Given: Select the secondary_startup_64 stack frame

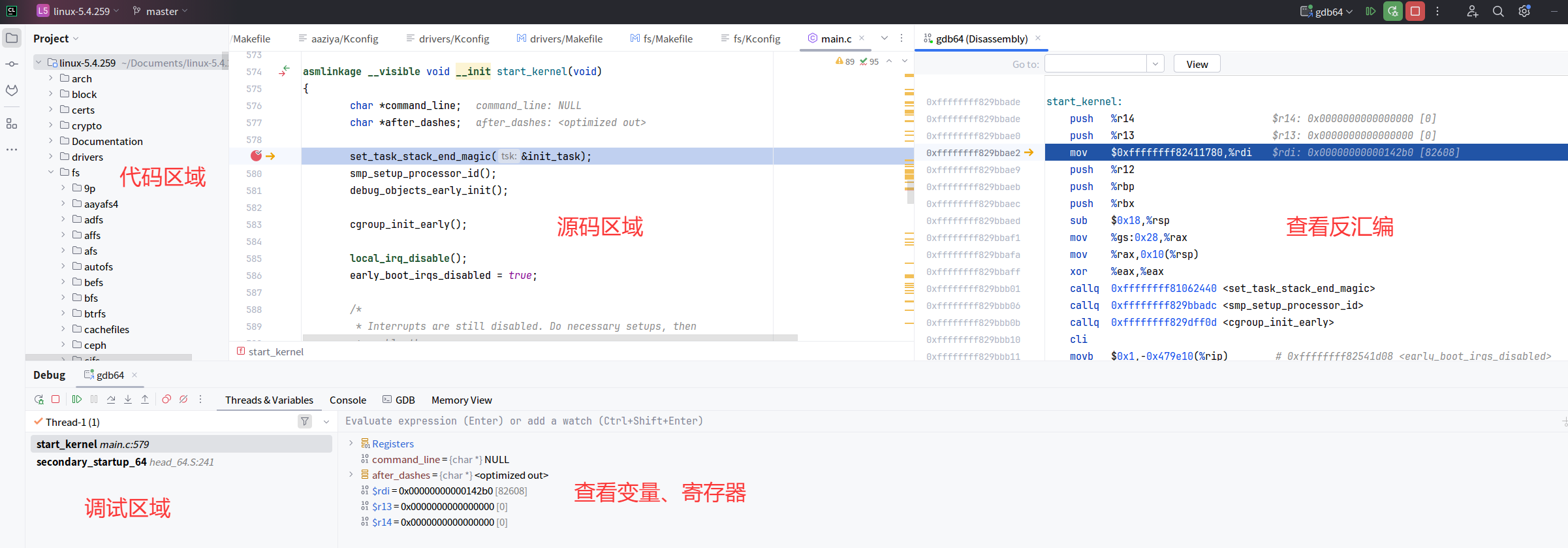Looking at the screenshot, I should 181,462.
